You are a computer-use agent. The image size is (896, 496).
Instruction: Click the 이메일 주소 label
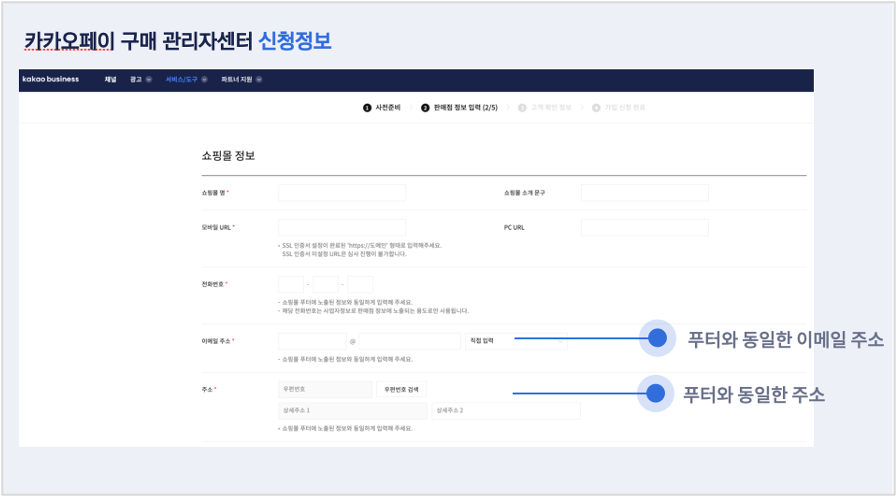click(x=218, y=341)
